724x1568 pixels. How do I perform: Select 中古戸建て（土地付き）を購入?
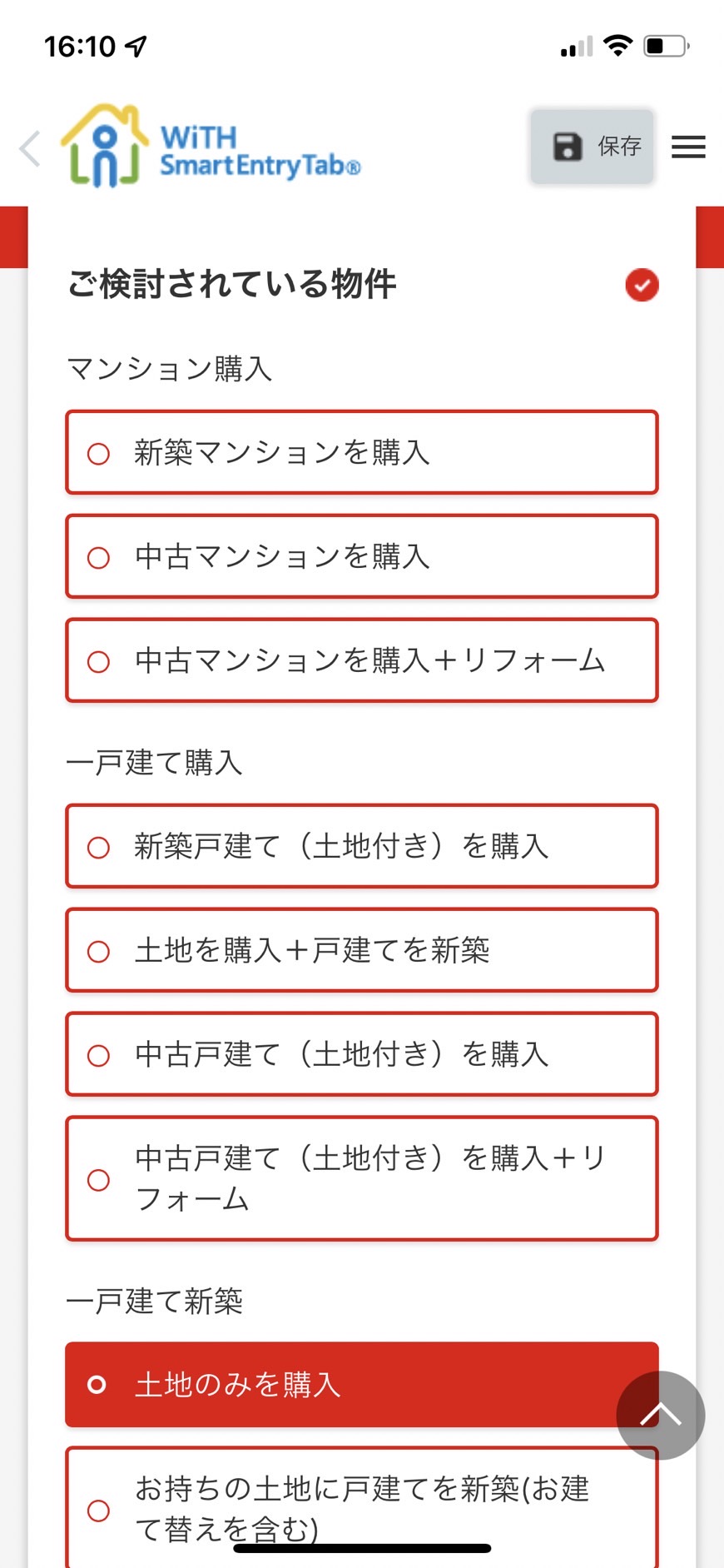coord(362,1054)
